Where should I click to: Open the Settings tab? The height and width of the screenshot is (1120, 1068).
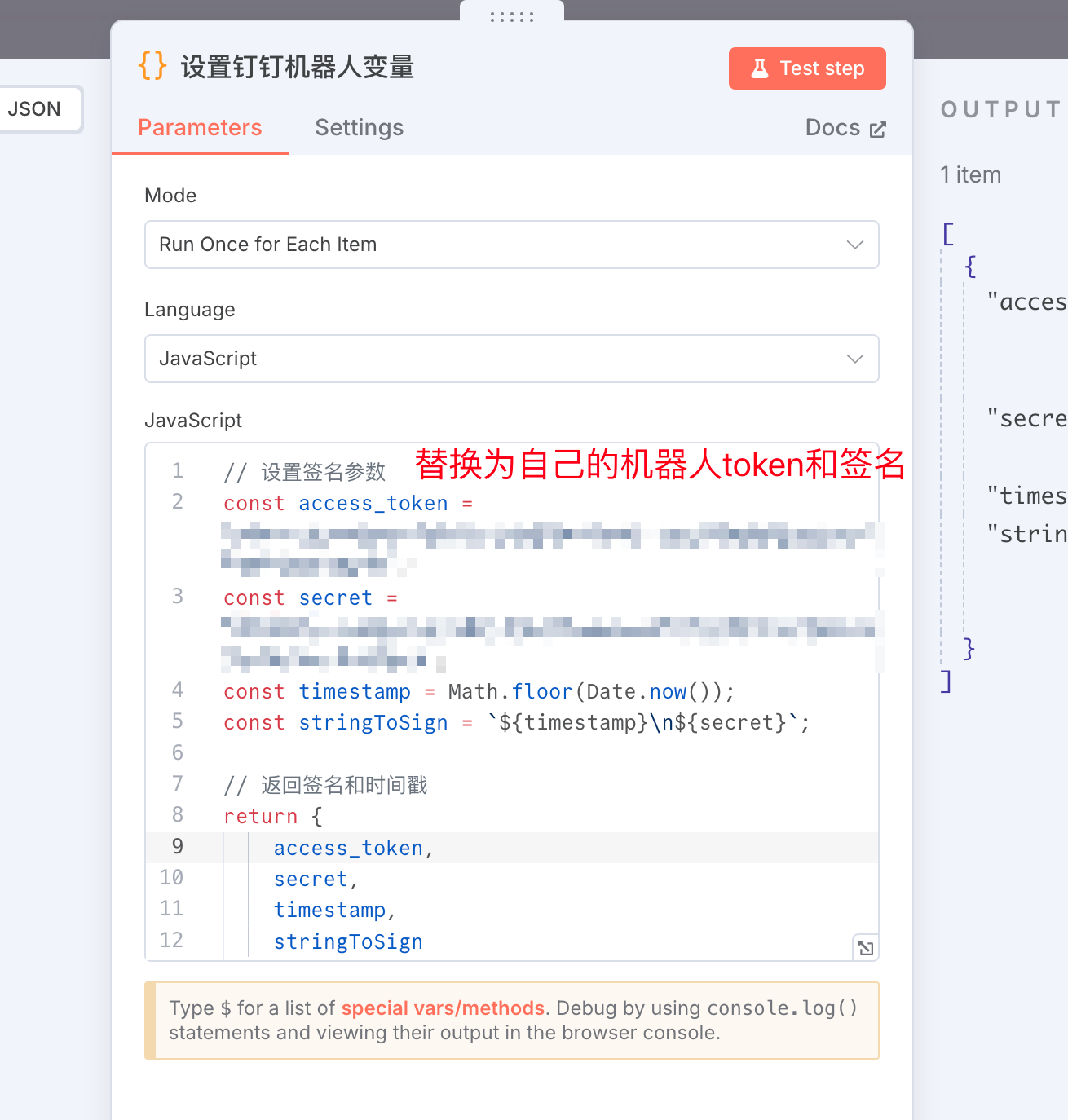pos(360,128)
